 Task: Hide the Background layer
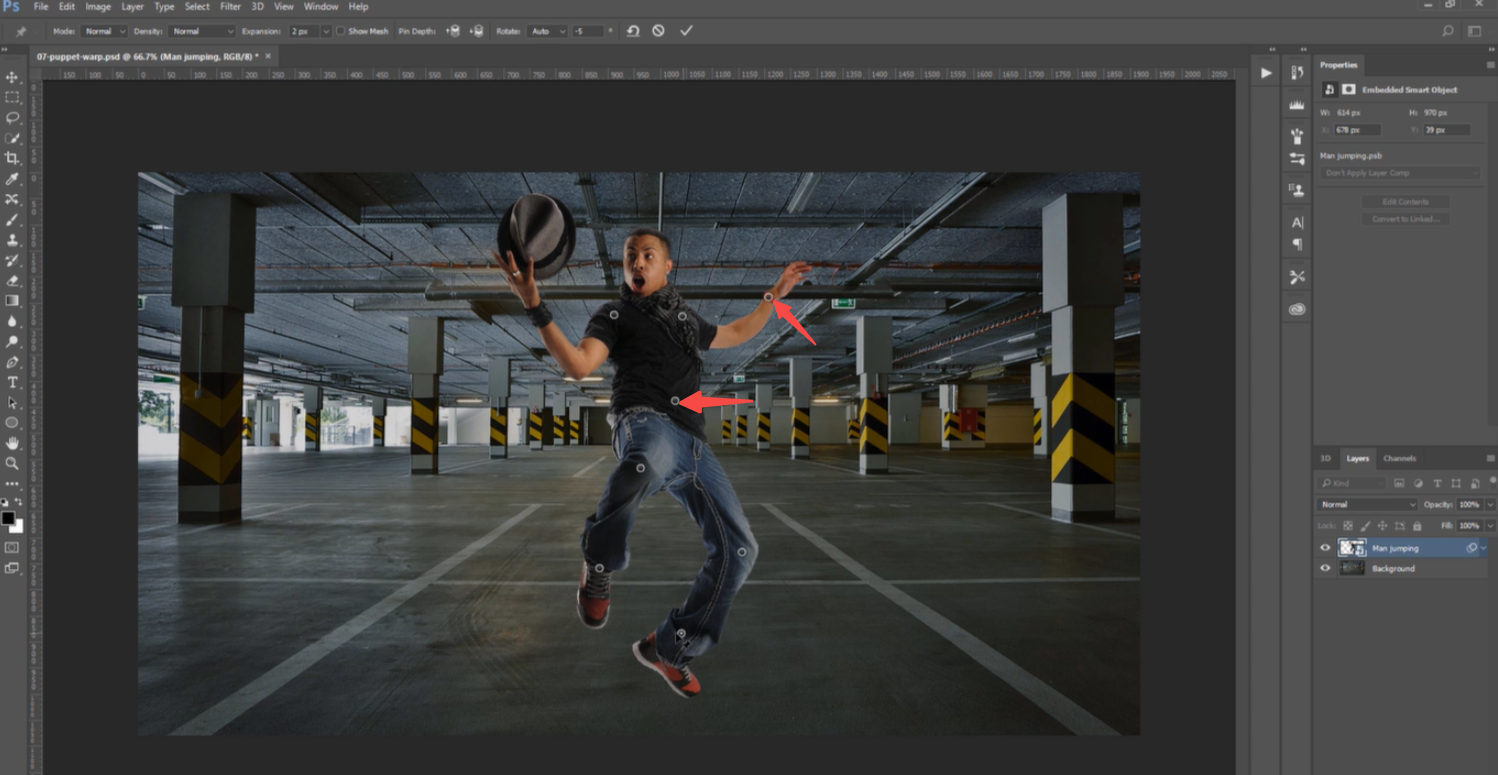click(1325, 568)
